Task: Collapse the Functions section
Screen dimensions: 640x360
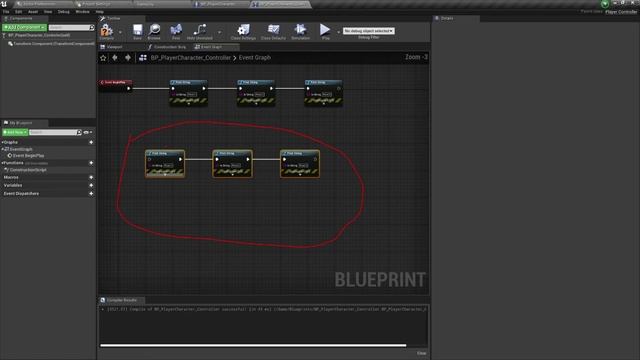Action: pos(2,163)
